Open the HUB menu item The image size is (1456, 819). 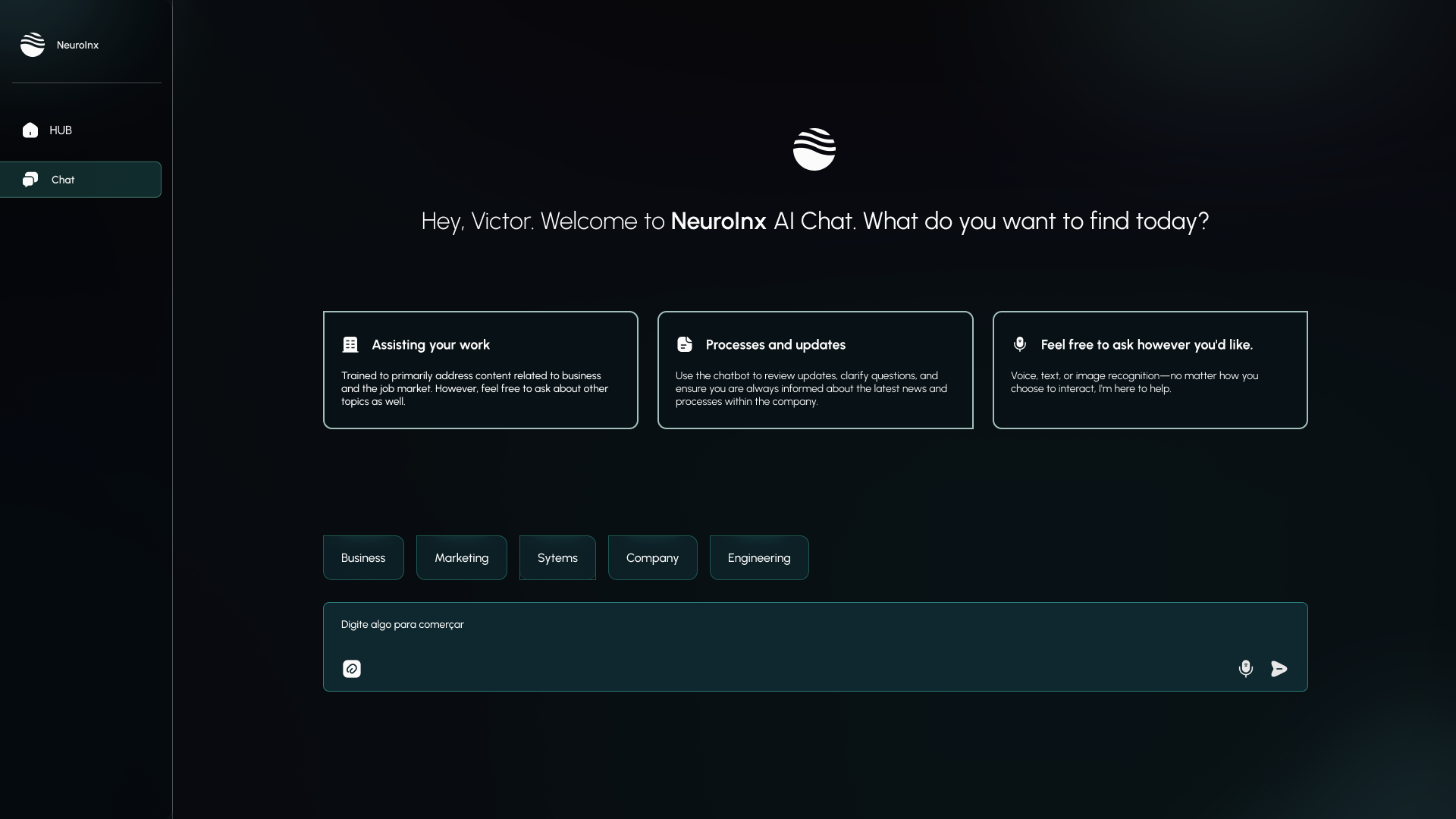tap(61, 130)
